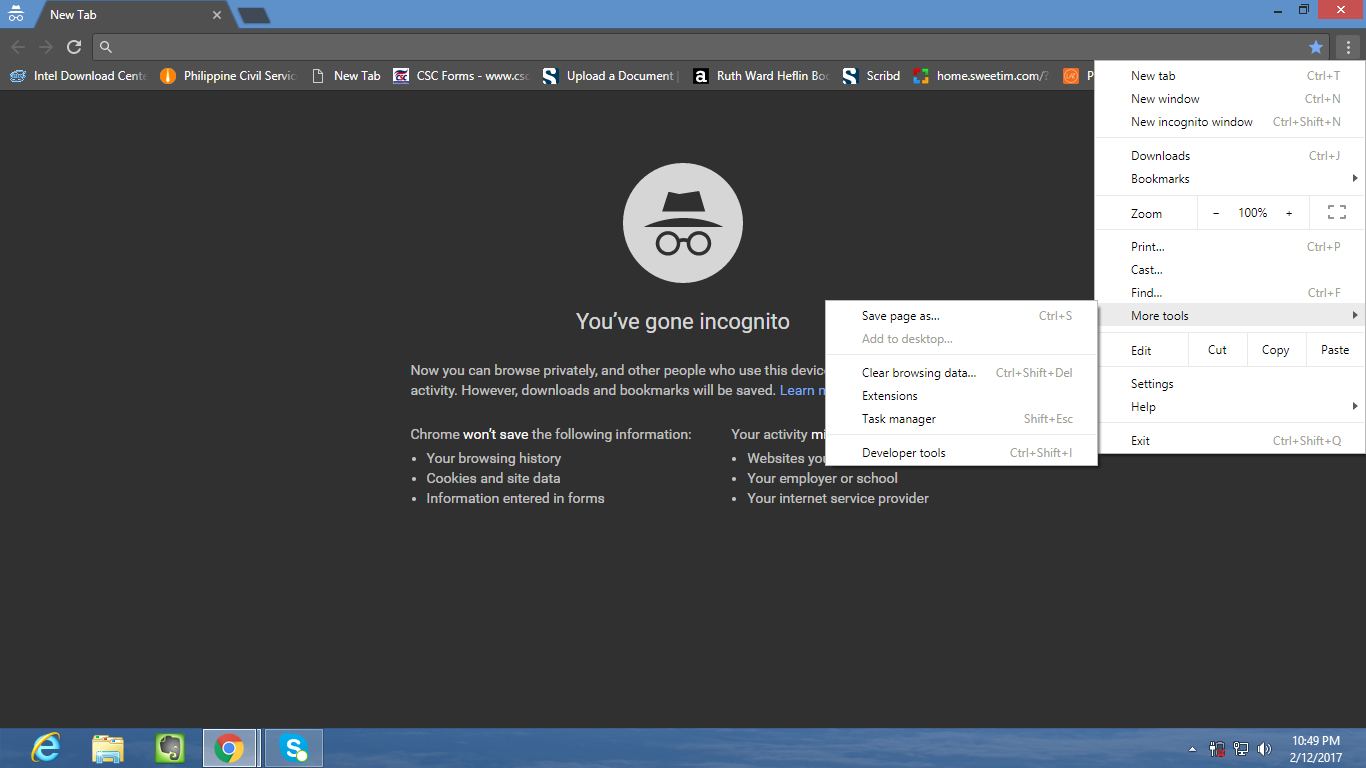The width and height of the screenshot is (1366, 768).
Task: Click the Learn more link
Action: coord(803,390)
